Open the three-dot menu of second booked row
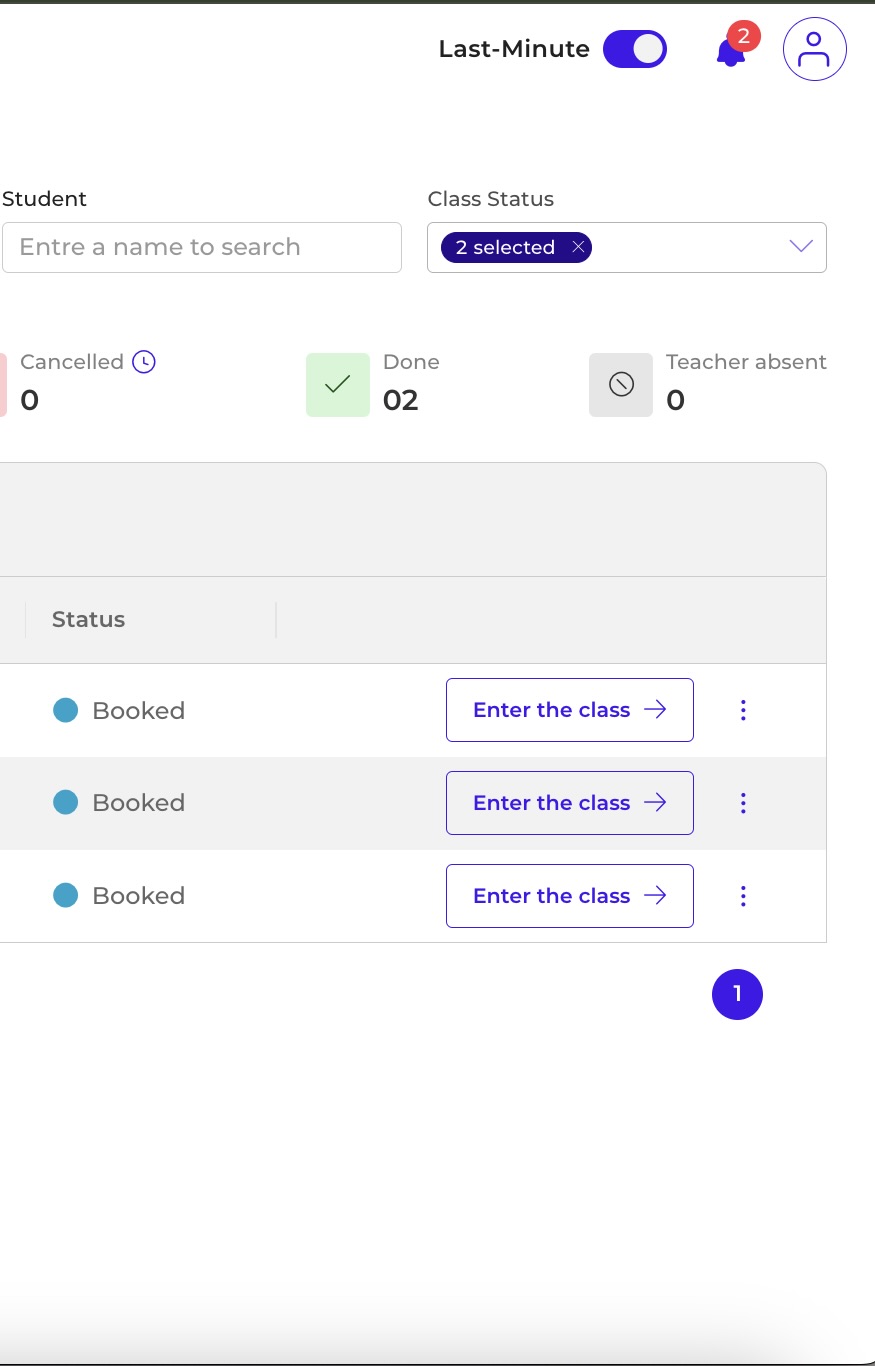The height and width of the screenshot is (1366, 875). click(743, 803)
